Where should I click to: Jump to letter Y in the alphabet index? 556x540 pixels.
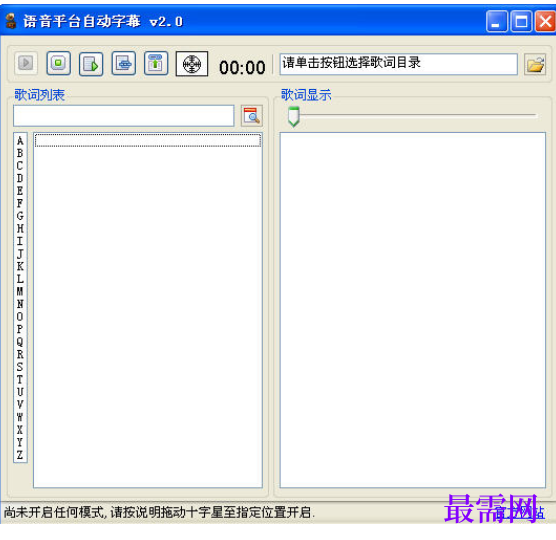[20, 442]
